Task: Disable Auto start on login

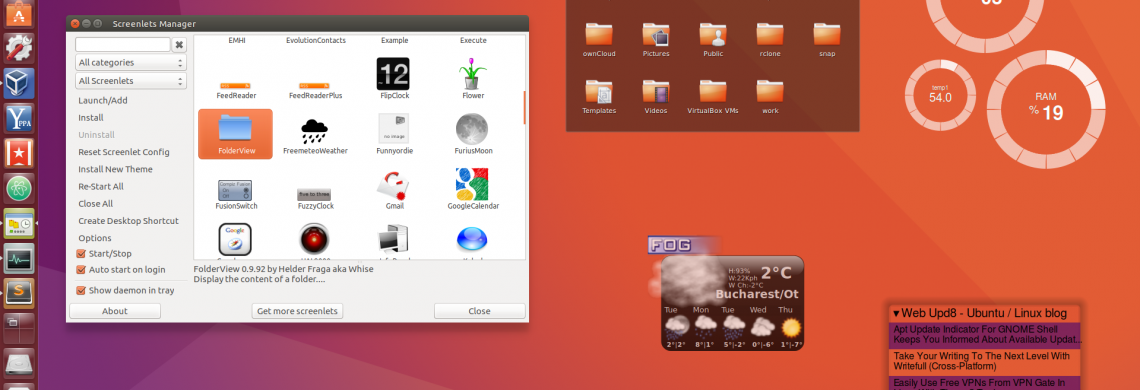Action: coord(81,270)
